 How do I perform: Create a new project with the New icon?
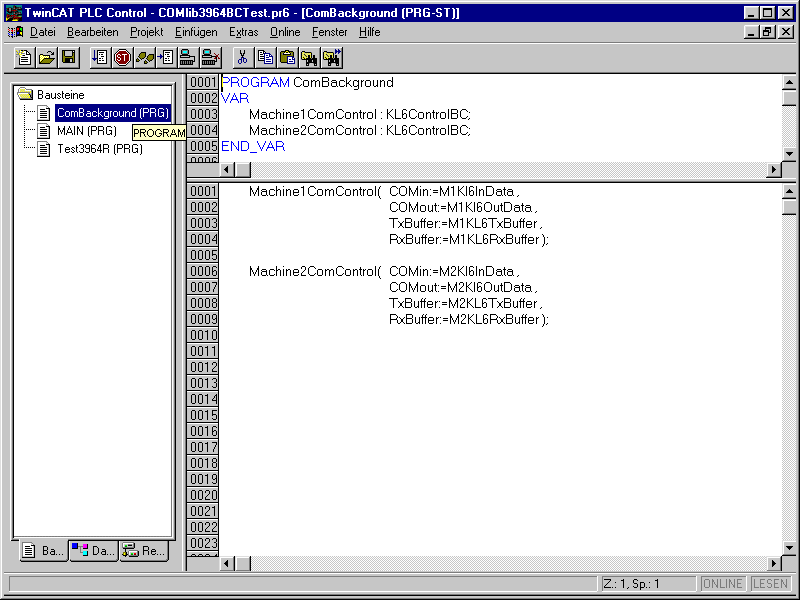24,58
